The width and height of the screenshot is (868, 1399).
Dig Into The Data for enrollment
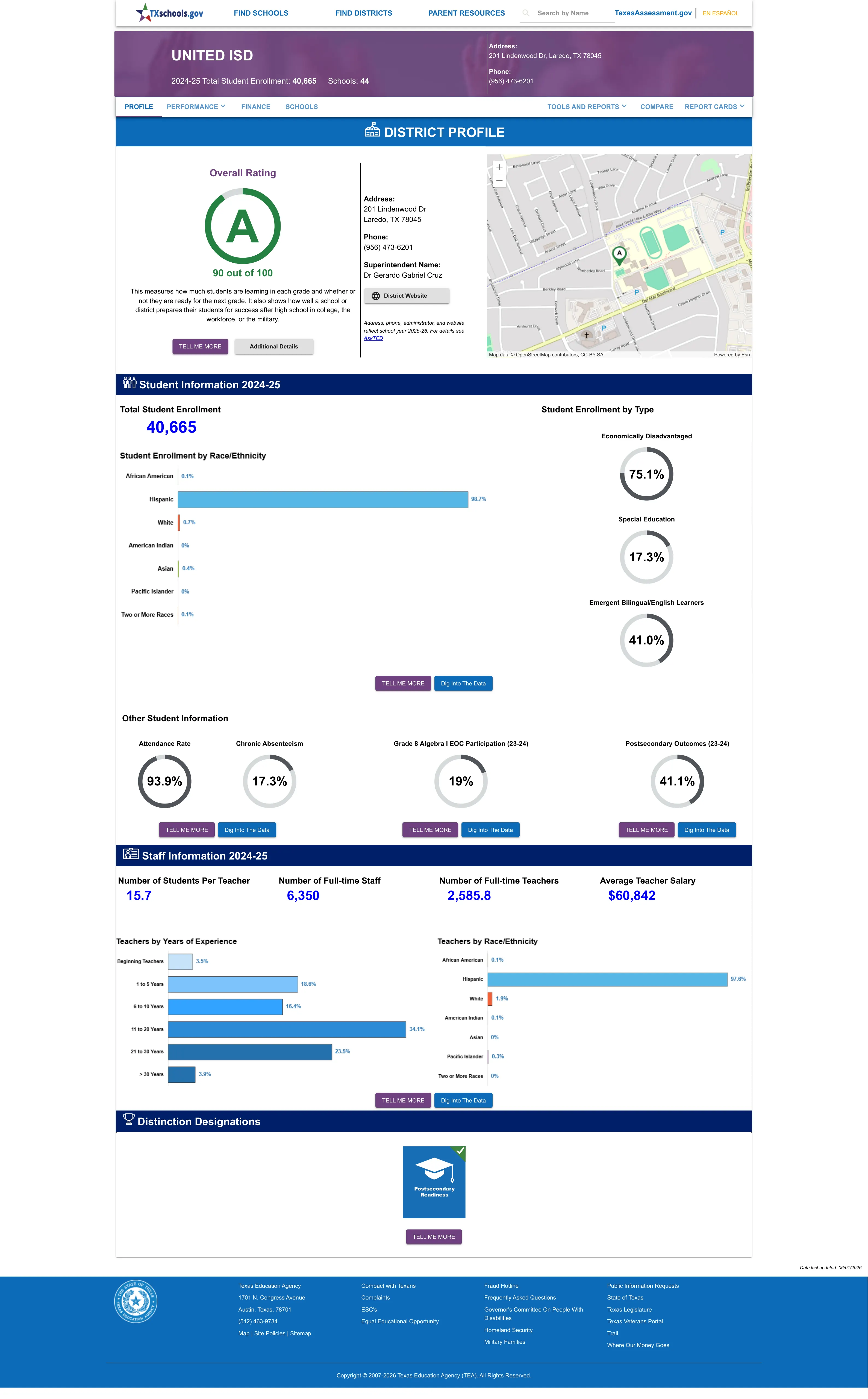(x=463, y=684)
